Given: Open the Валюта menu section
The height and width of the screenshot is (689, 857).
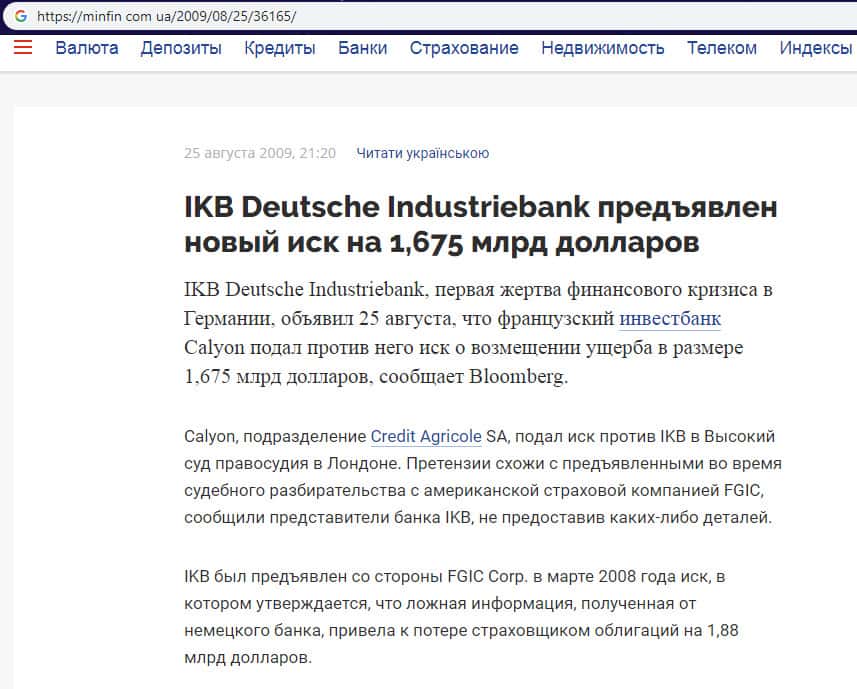Looking at the screenshot, I should coord(87,48).
